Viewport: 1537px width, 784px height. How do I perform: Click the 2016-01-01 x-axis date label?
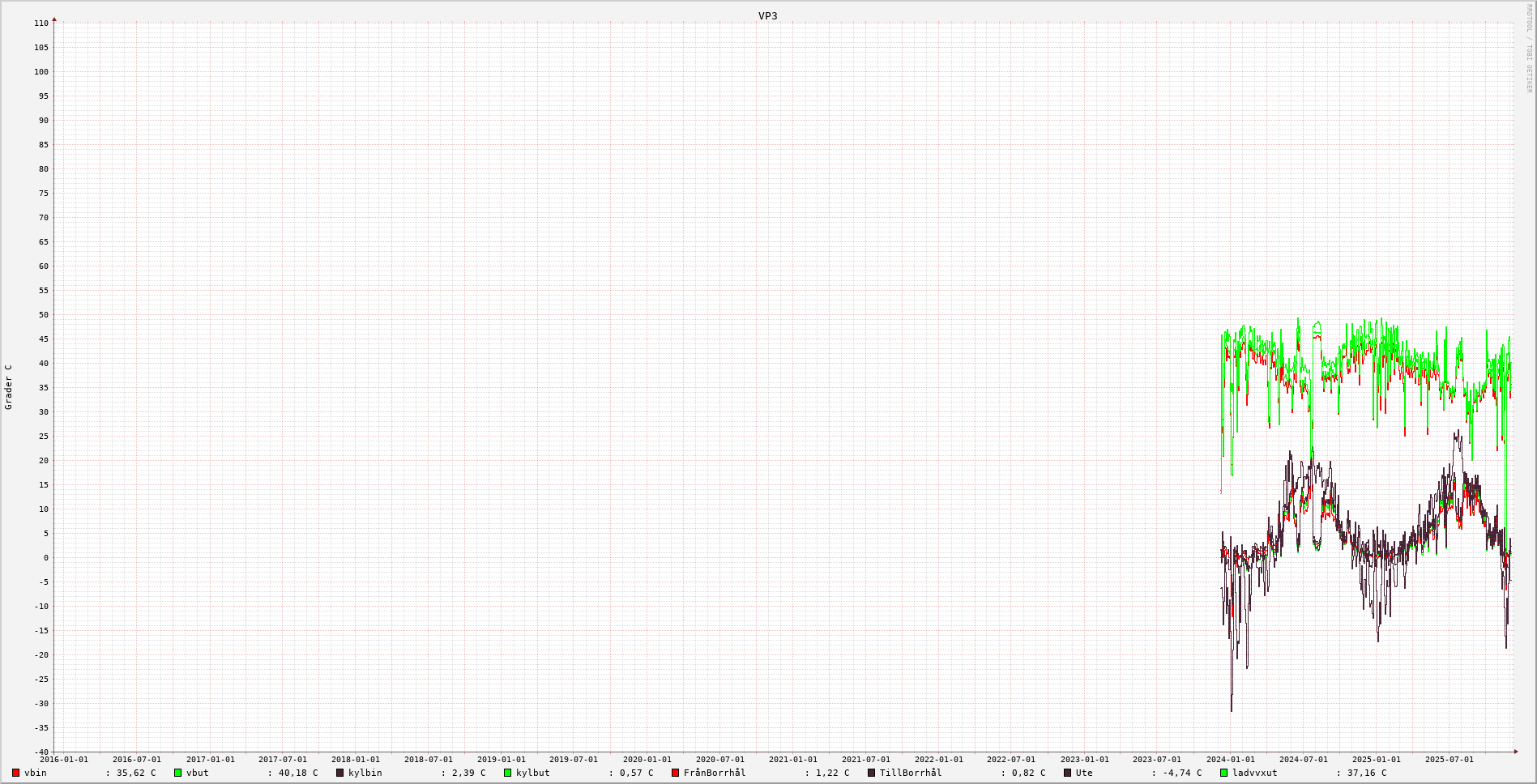click(63, 760)
